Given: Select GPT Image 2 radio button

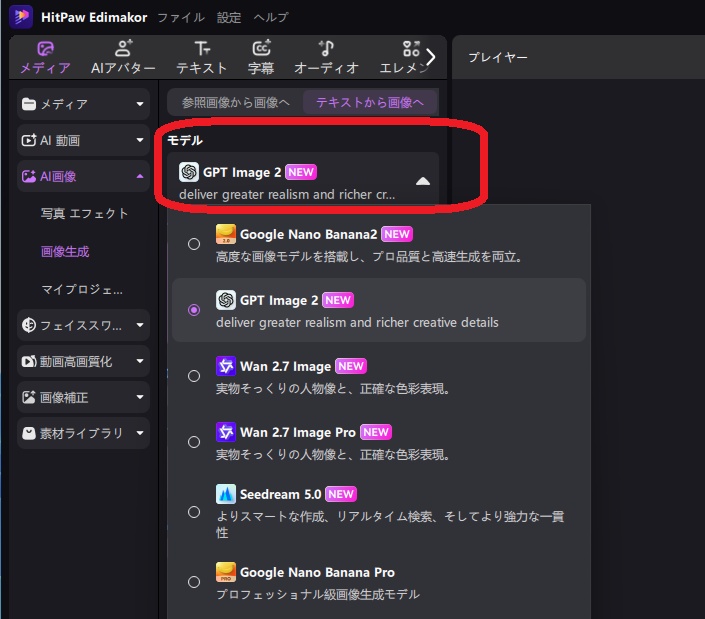Looking at the screenshot, I should point(194,310).
